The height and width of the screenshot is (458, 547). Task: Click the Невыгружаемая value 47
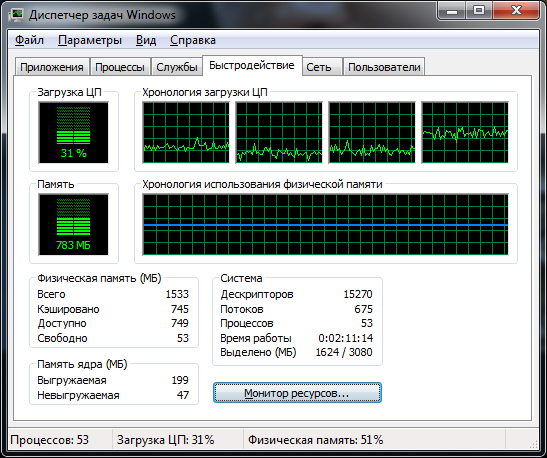point(183,395)
